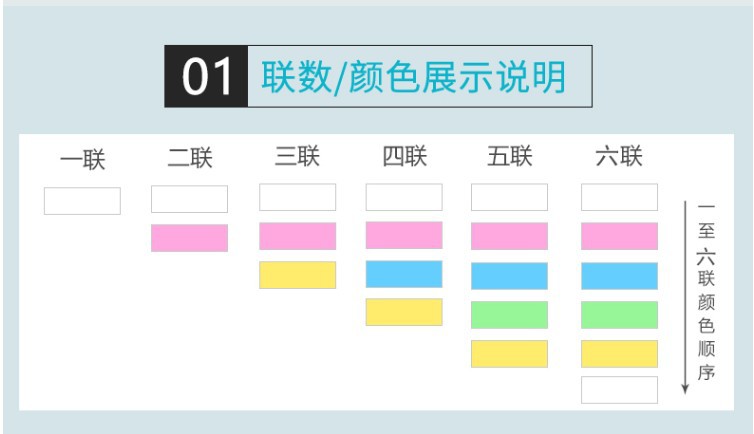
Task: Pick the green swatch in 五联 column
Action: click(x=510, y=315)
